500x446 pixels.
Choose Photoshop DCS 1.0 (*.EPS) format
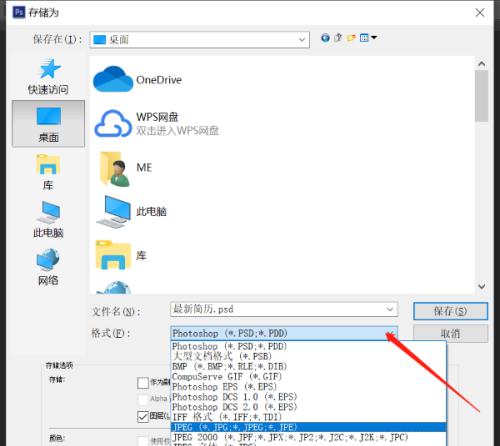click(308, 397)
